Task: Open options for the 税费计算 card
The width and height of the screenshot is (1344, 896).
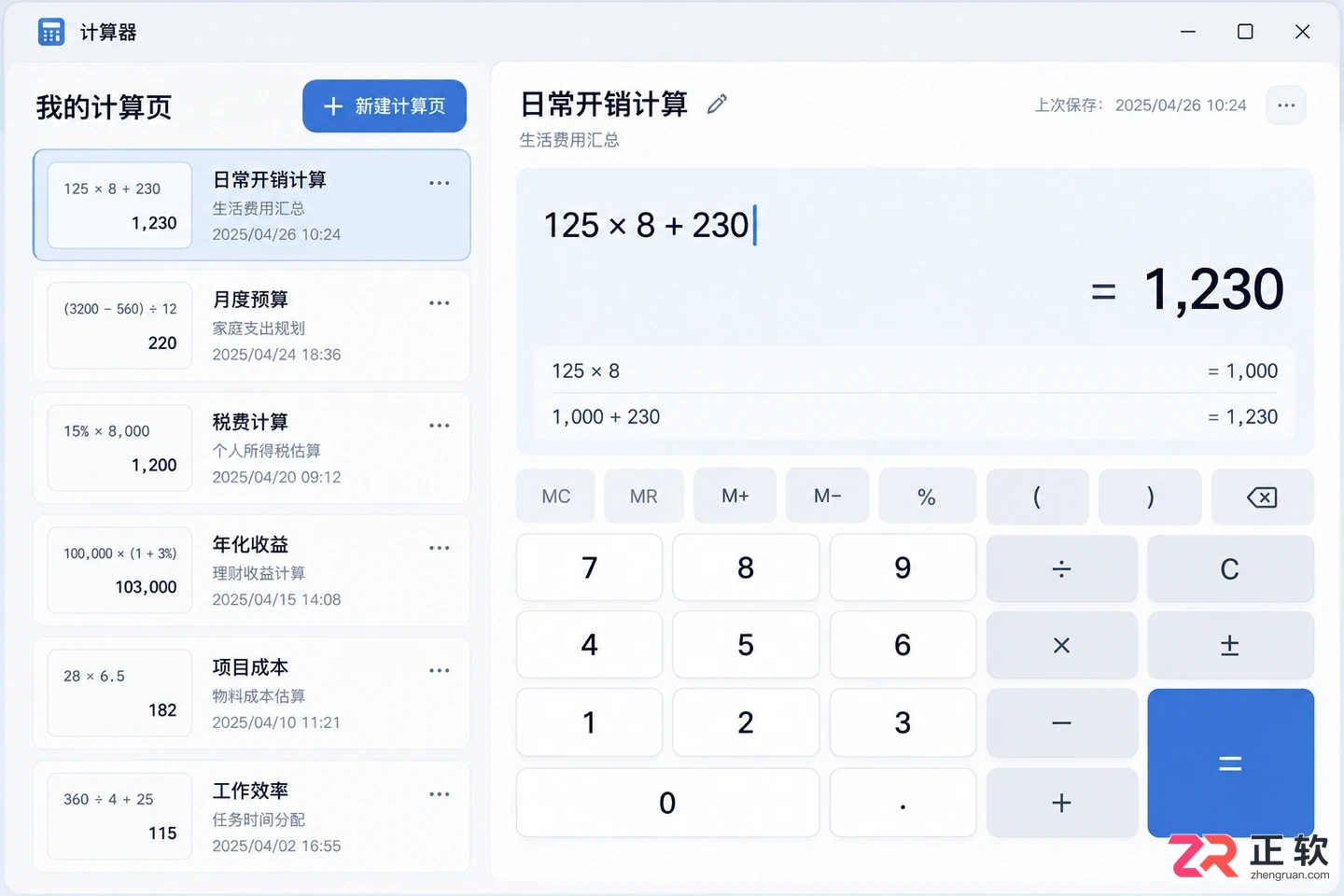Action: (x=440, y=426)
